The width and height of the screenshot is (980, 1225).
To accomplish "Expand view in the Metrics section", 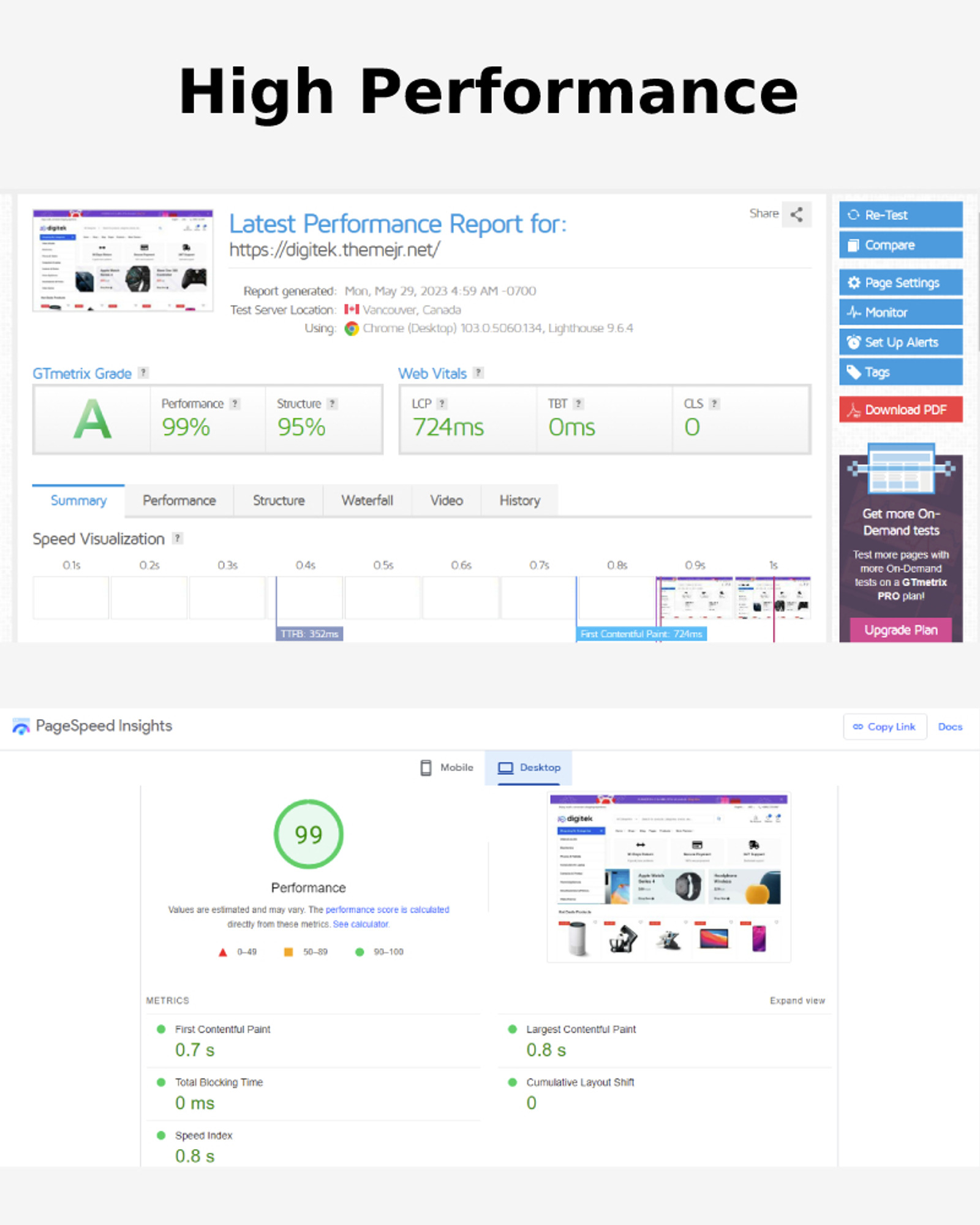I will pyautogui.click(x=797, y=1000).
